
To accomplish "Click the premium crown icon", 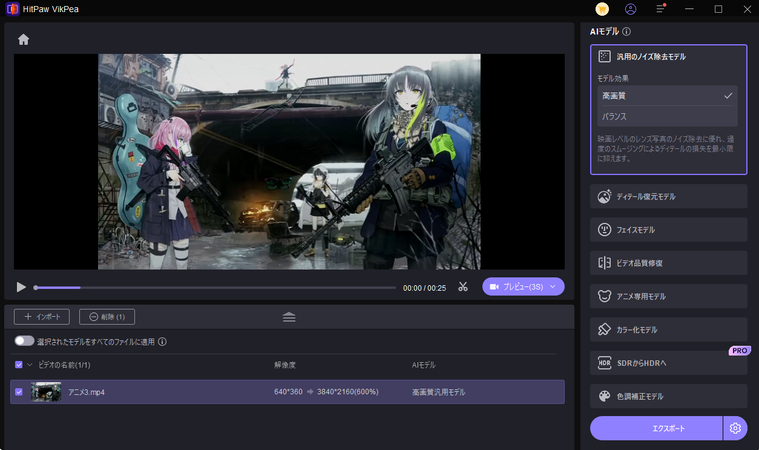I will coord(602,9).
